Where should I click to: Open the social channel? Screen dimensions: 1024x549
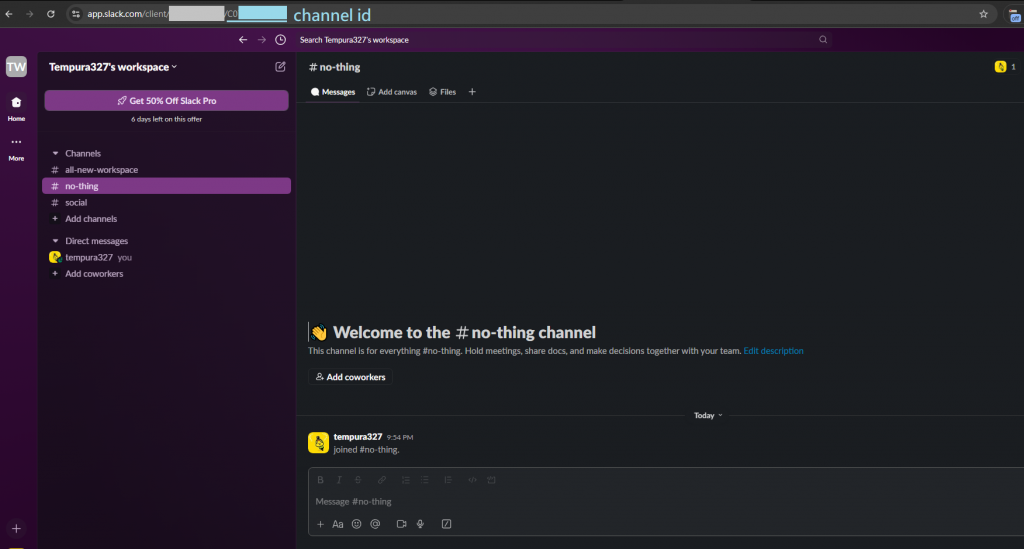click(x=167, y=202)
